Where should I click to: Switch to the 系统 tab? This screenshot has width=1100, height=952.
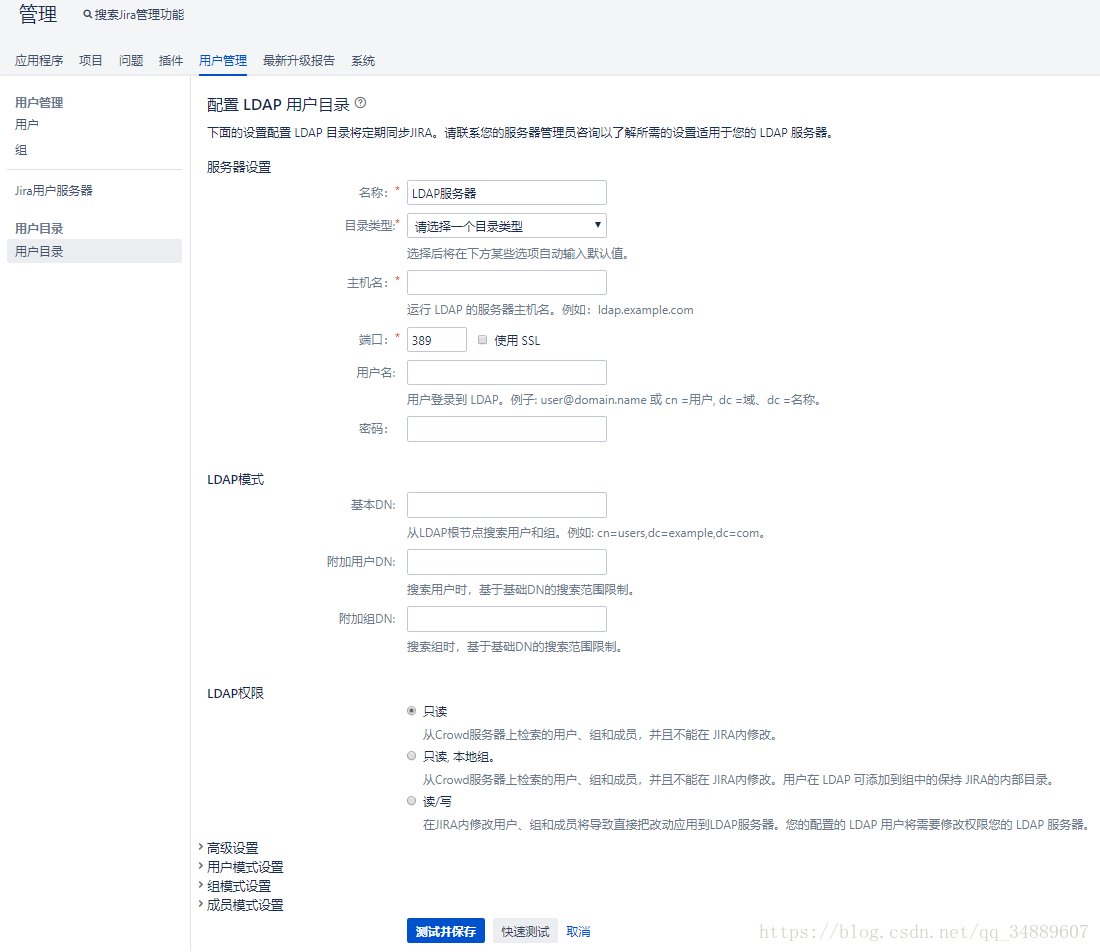(363, 60)
